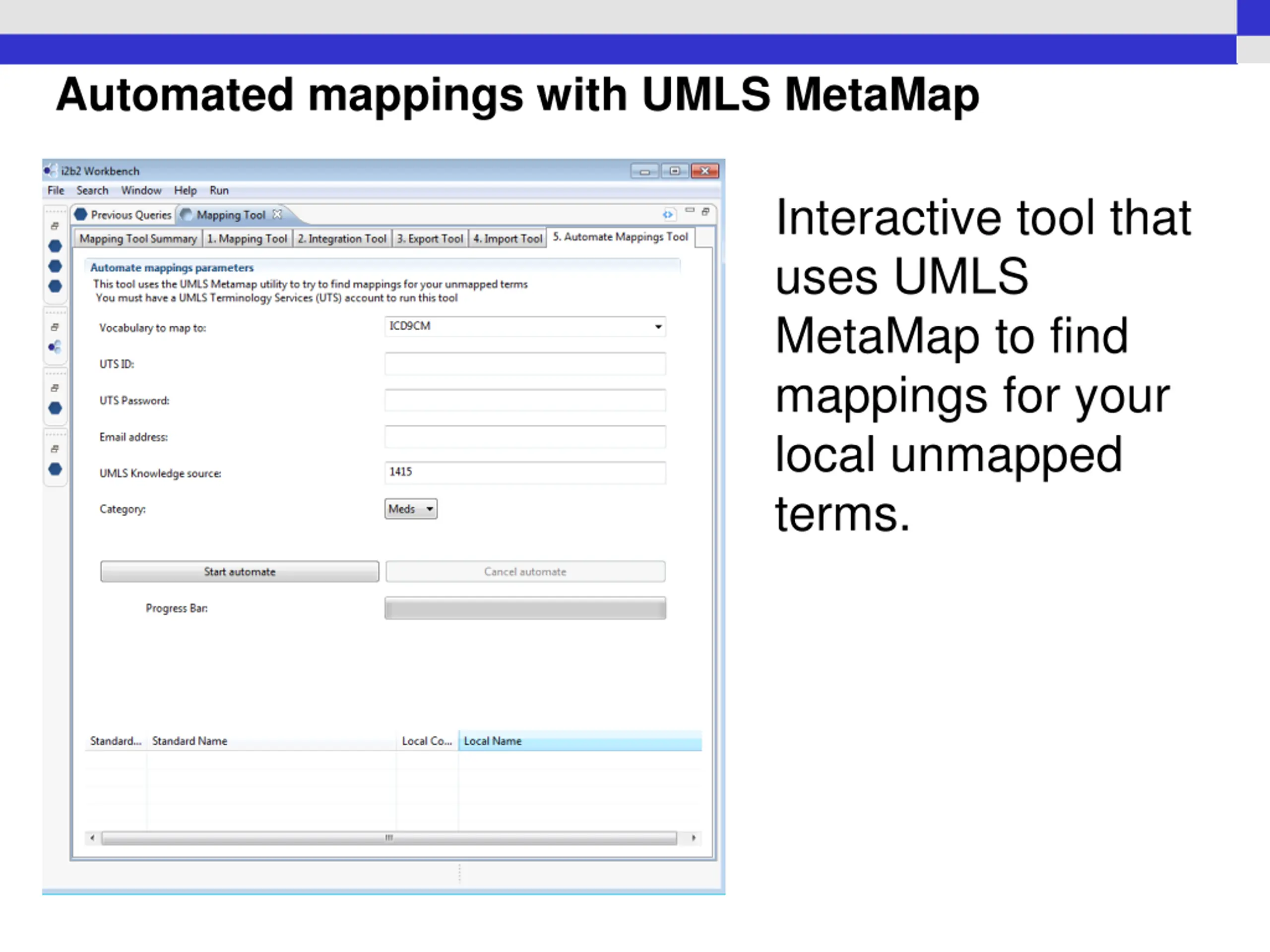Click the horizontal scrollbar right arrow
Screen dimensions: 1270x952
[x=694, y=838]
